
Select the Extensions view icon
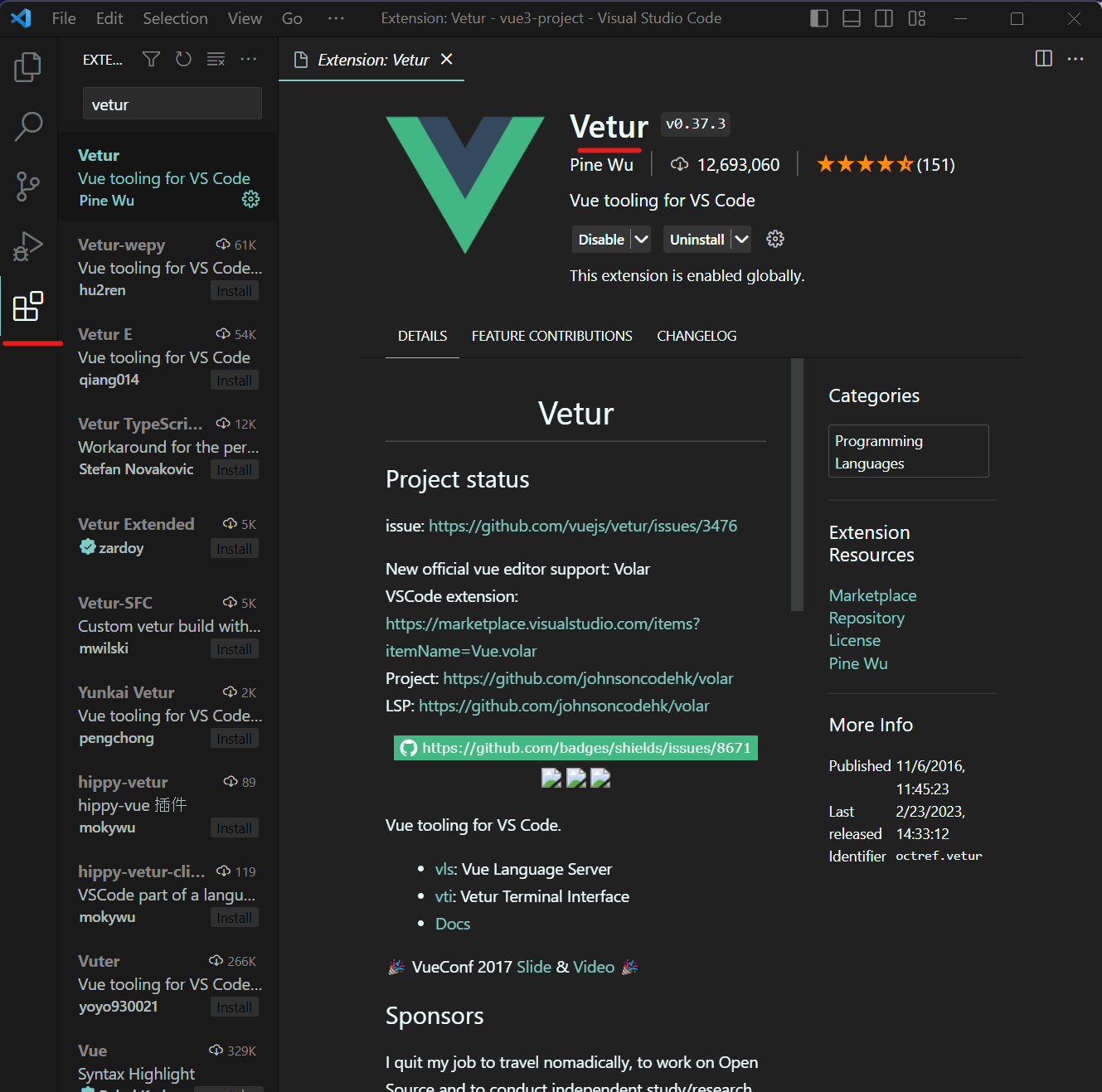[28, 306]
